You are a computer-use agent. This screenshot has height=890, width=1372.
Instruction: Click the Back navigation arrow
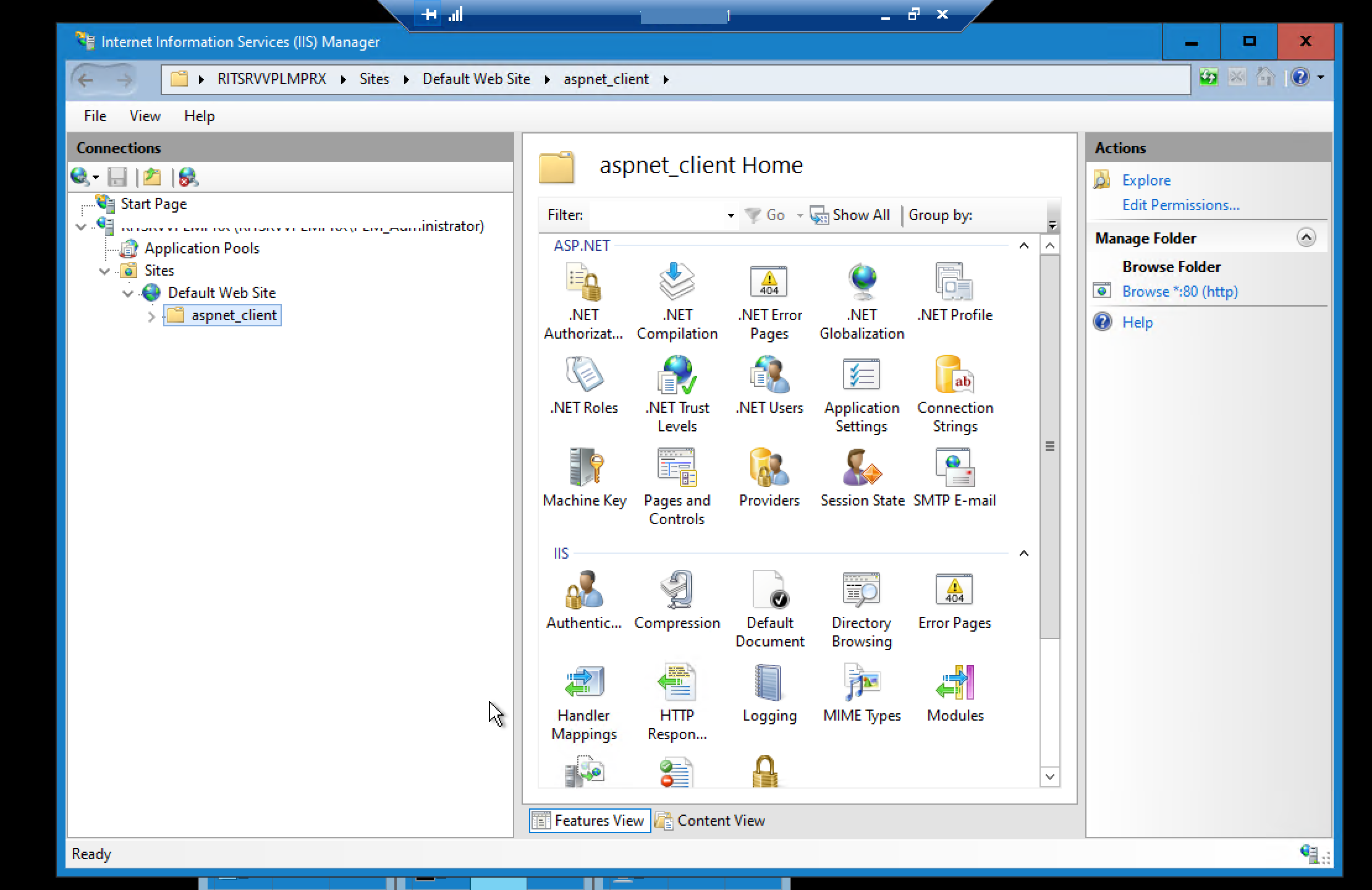tap(85, 79)
